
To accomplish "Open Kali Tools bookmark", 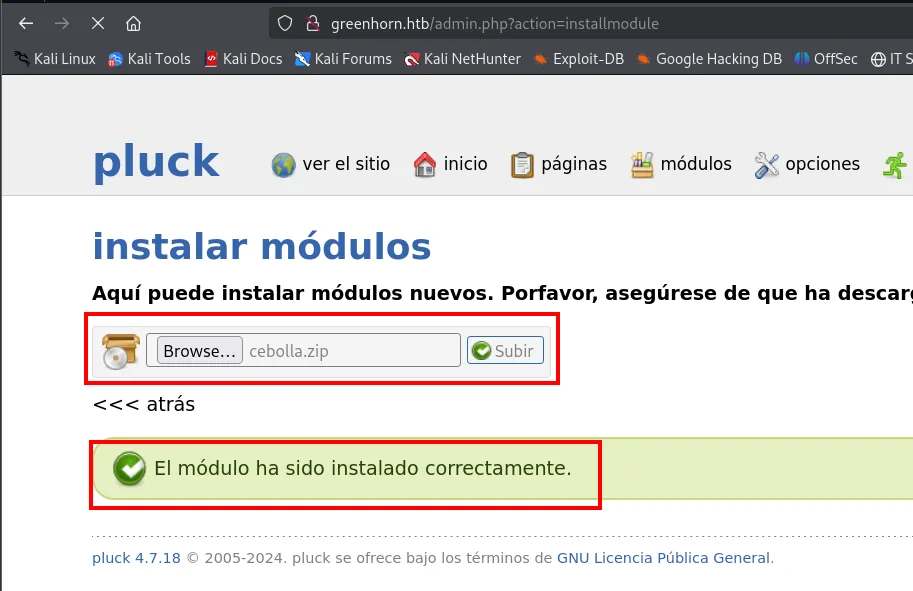I will tap(149, 59).
